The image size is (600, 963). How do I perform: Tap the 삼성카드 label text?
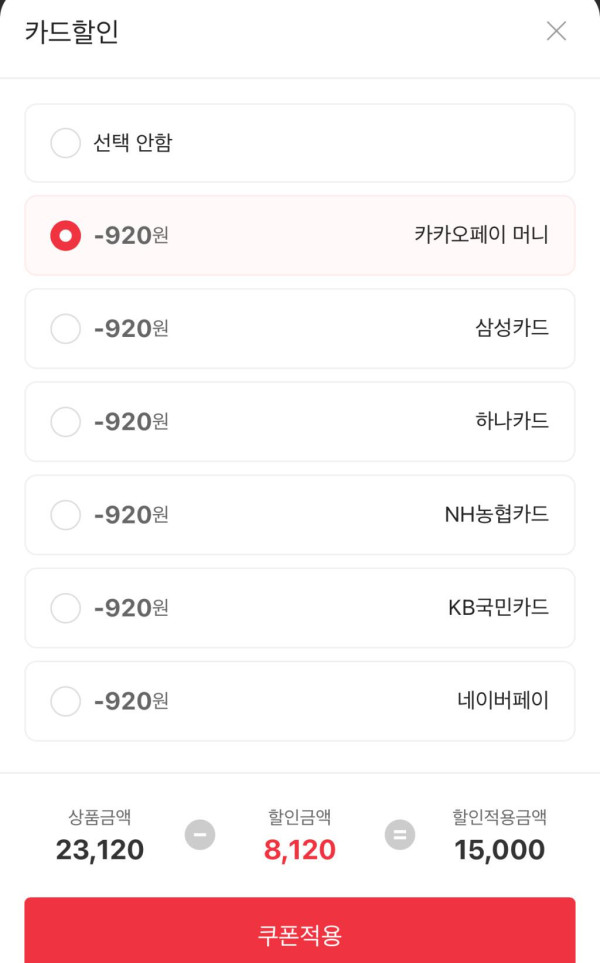tap(512, 328)
